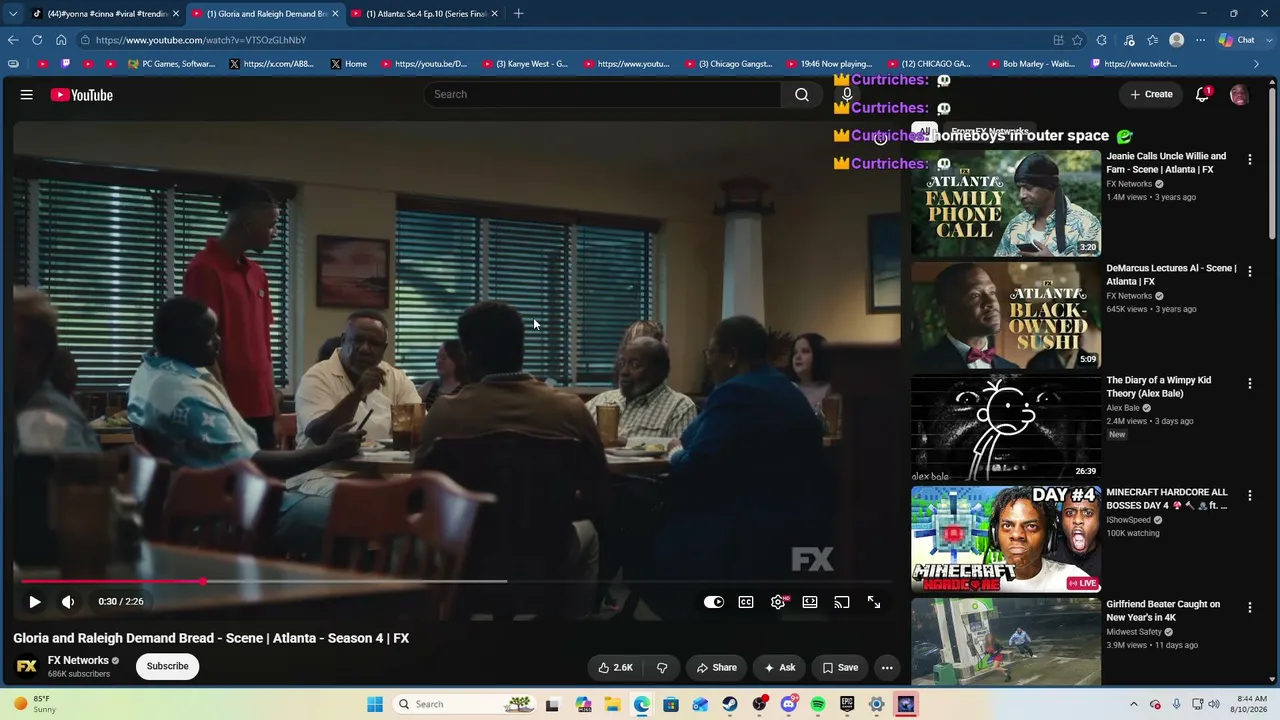Go to the browser home page
The height and width of the screenshot is (720, 1280).
tap(61, 40)
